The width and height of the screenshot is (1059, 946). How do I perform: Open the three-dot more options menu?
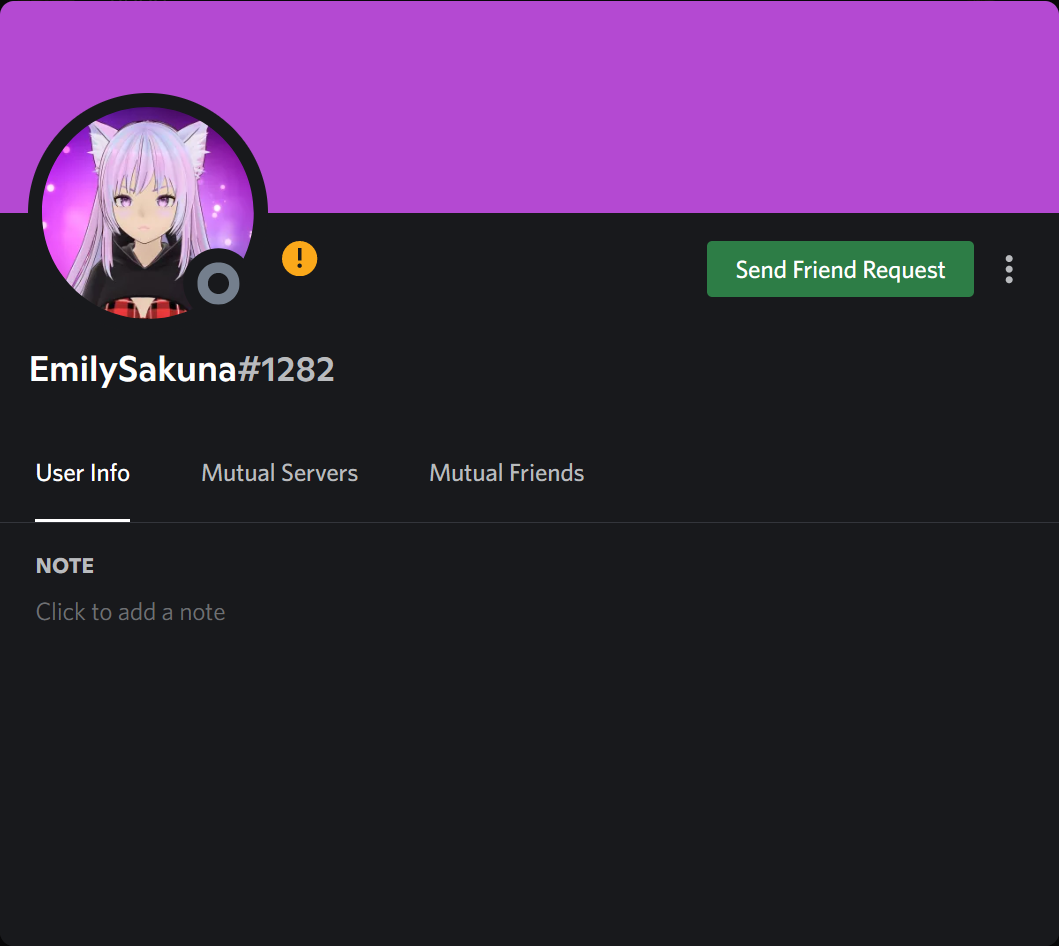tap(1008, 269)
